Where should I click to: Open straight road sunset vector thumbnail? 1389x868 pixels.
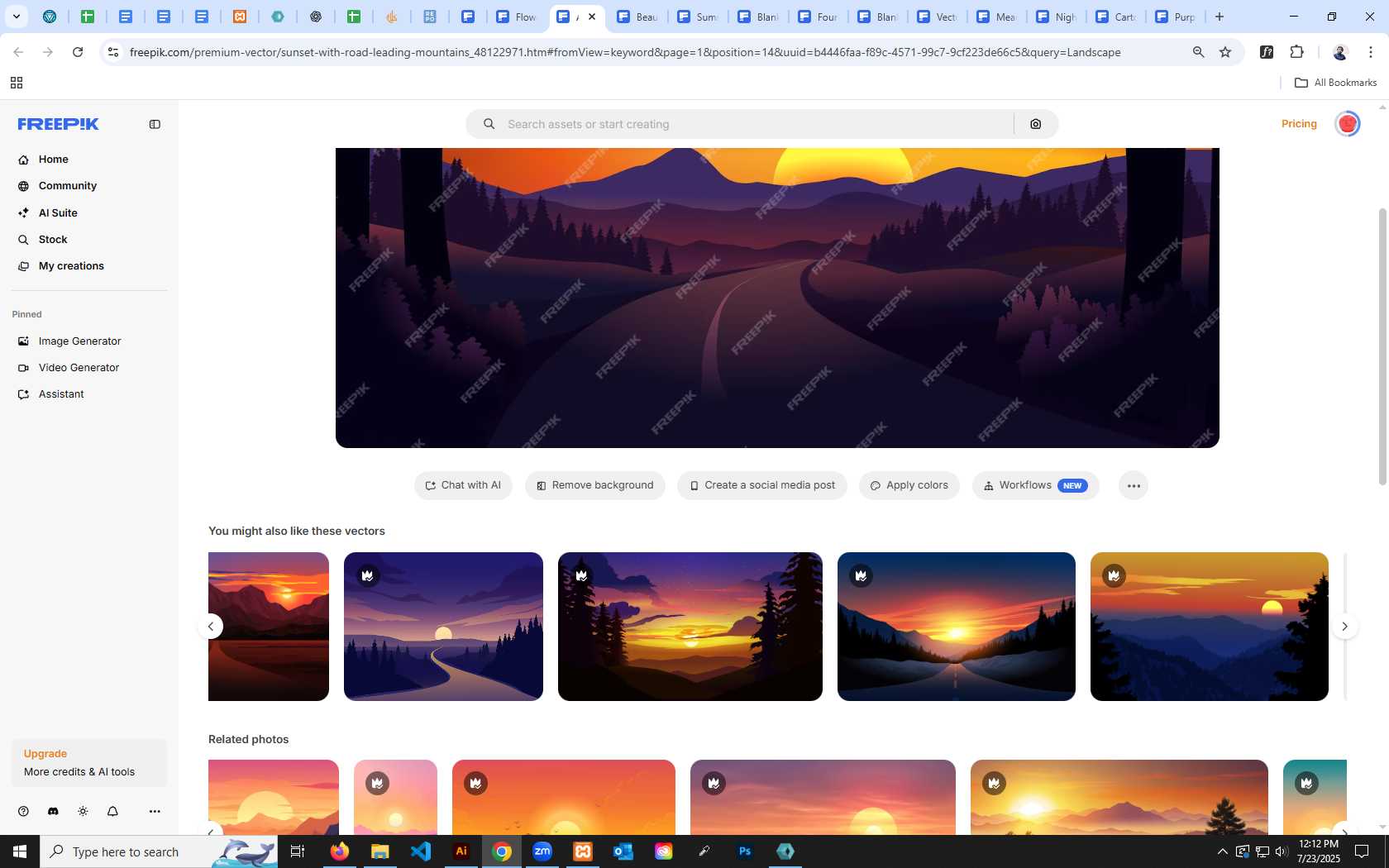957,627
